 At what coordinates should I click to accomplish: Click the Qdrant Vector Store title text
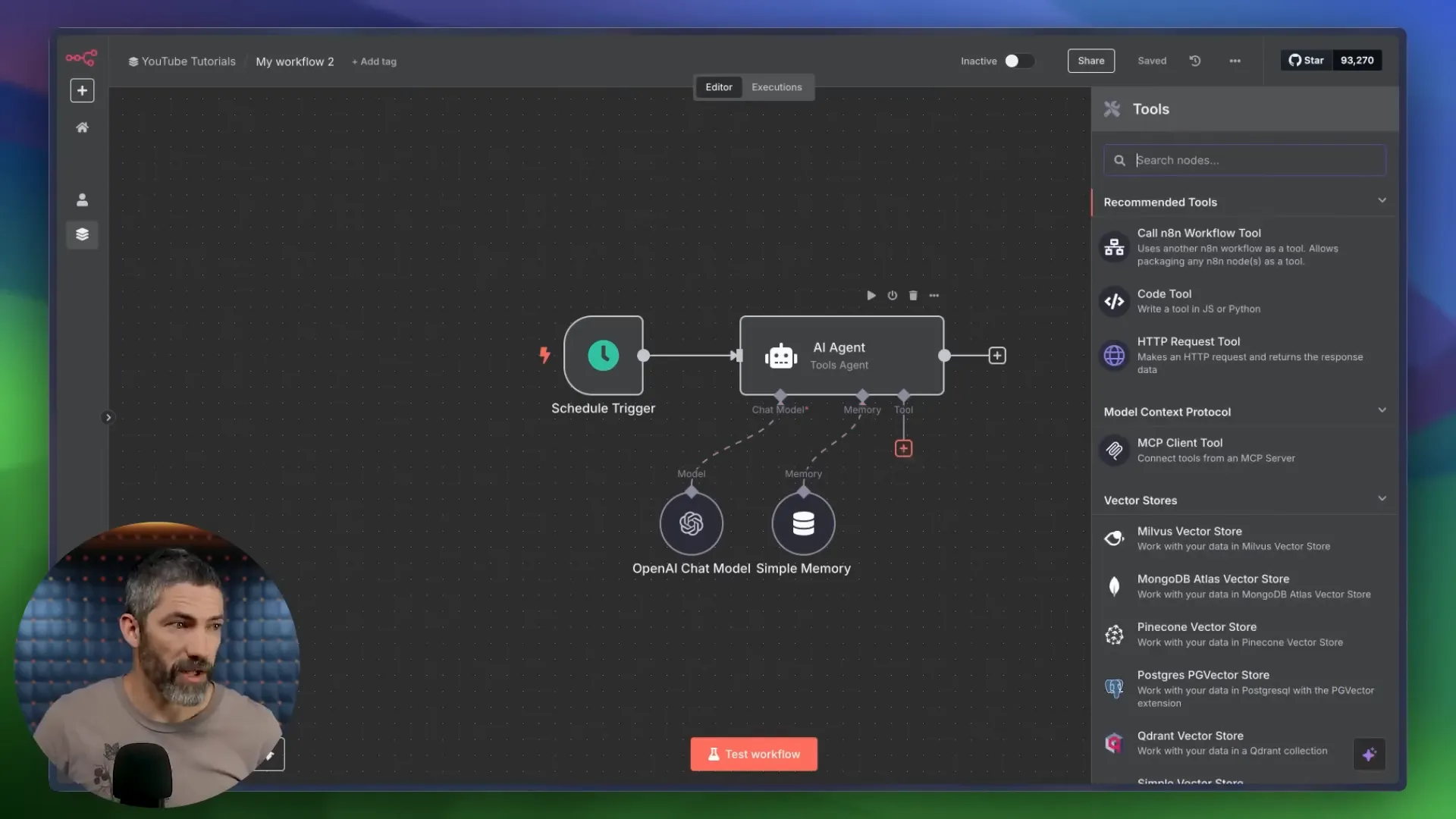[x=1190, y=736]
